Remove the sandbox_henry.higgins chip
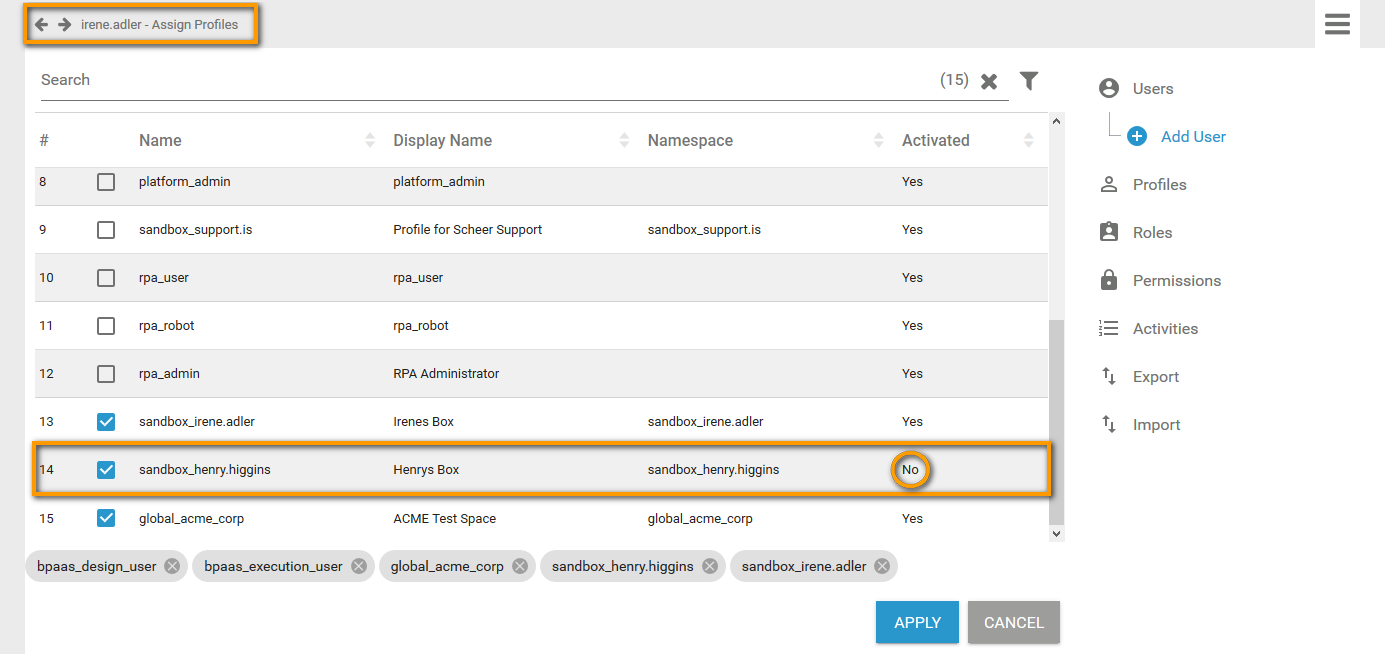1385x654 pixels. 709,566
